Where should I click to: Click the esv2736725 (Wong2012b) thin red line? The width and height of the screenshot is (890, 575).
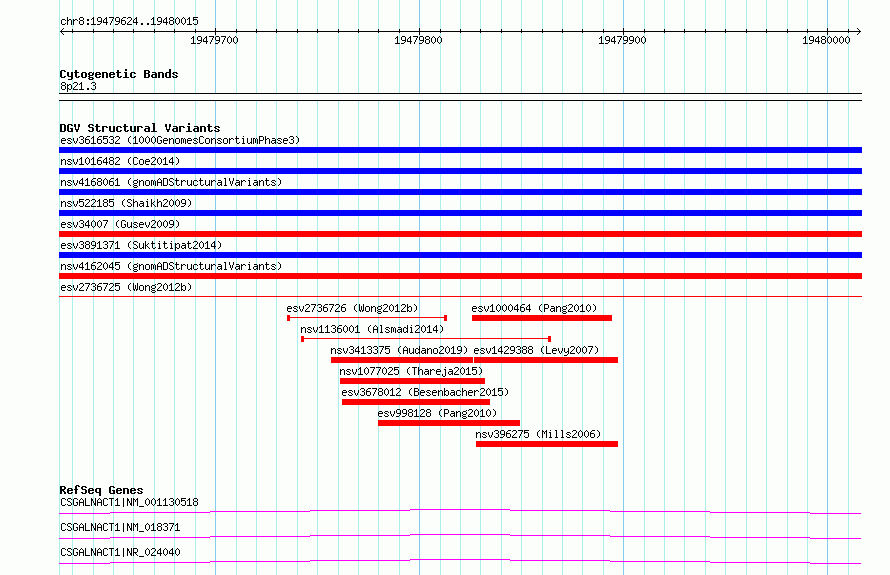[x=460, y=296]
